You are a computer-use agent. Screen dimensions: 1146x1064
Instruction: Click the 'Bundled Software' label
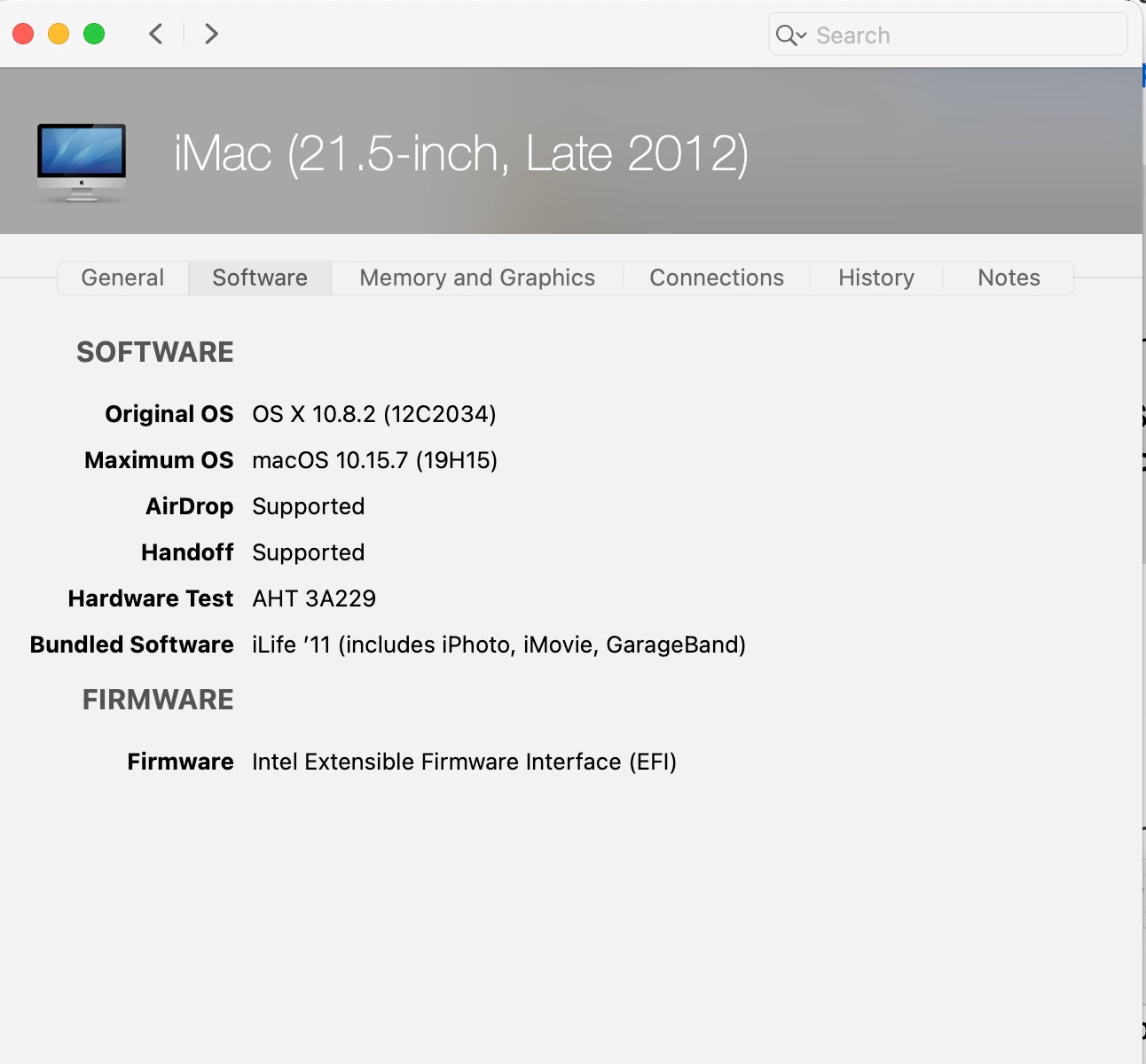point(132,645)
